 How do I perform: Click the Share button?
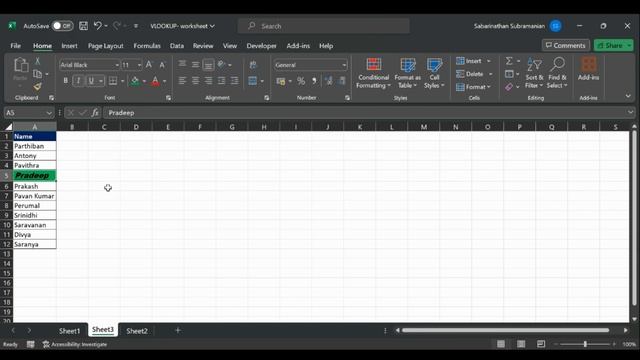(613, 45)
